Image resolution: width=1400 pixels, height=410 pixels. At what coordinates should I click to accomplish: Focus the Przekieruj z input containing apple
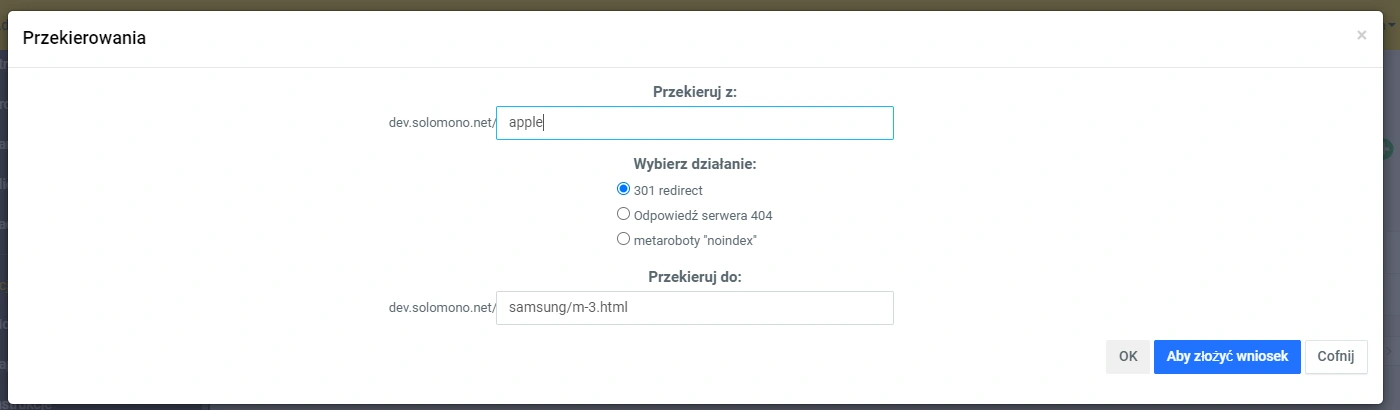tap(694, 123)
